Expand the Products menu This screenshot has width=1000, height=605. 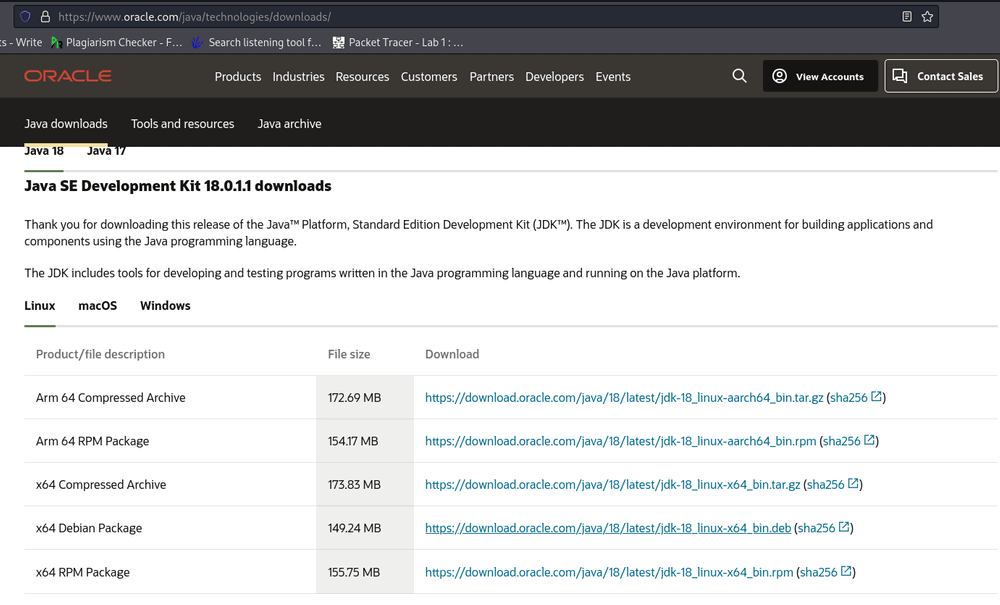click(x=238, y=77)
